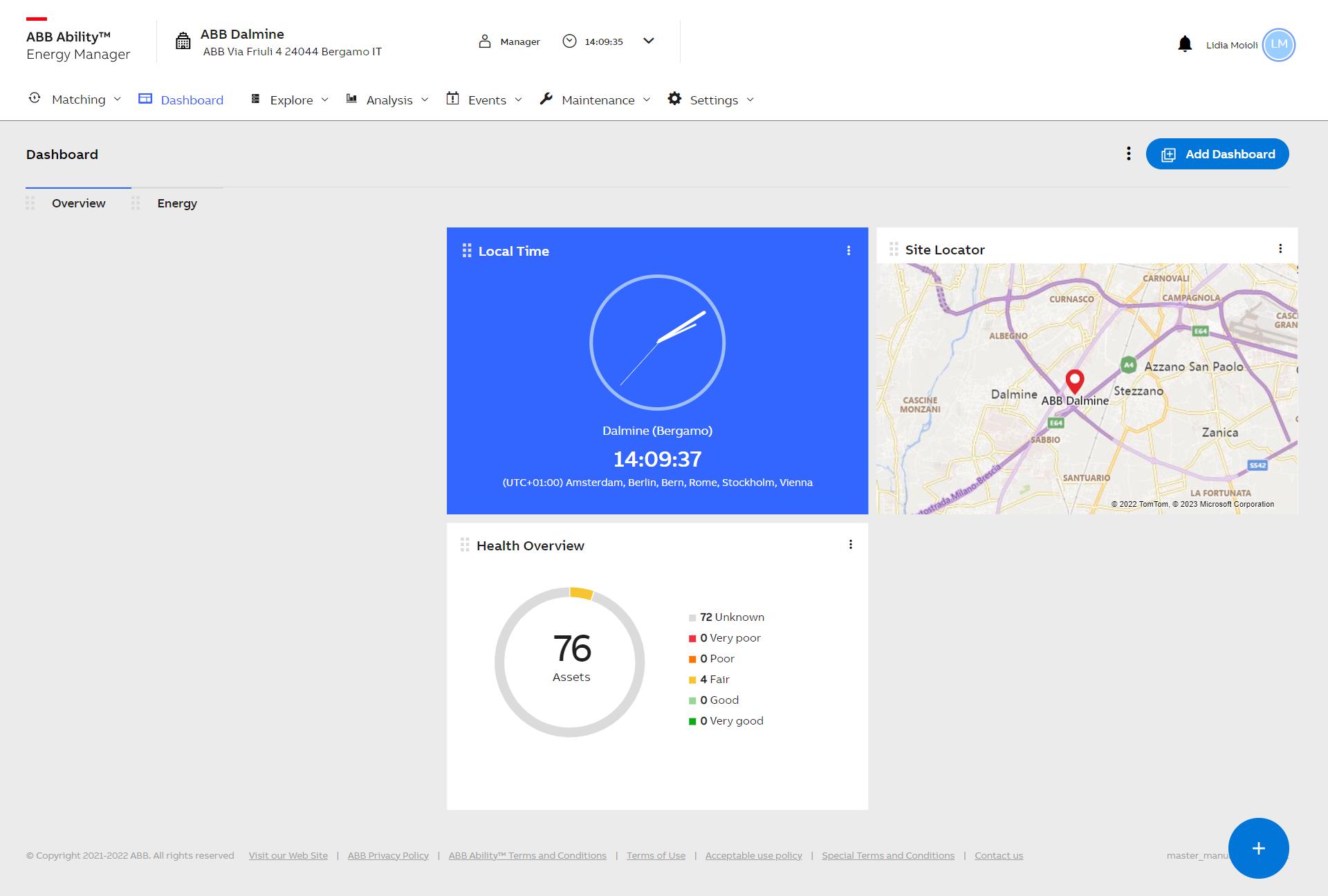Open Health Overview widget options menu
The height and width of the screenshot is (896, 1328).
851,545
